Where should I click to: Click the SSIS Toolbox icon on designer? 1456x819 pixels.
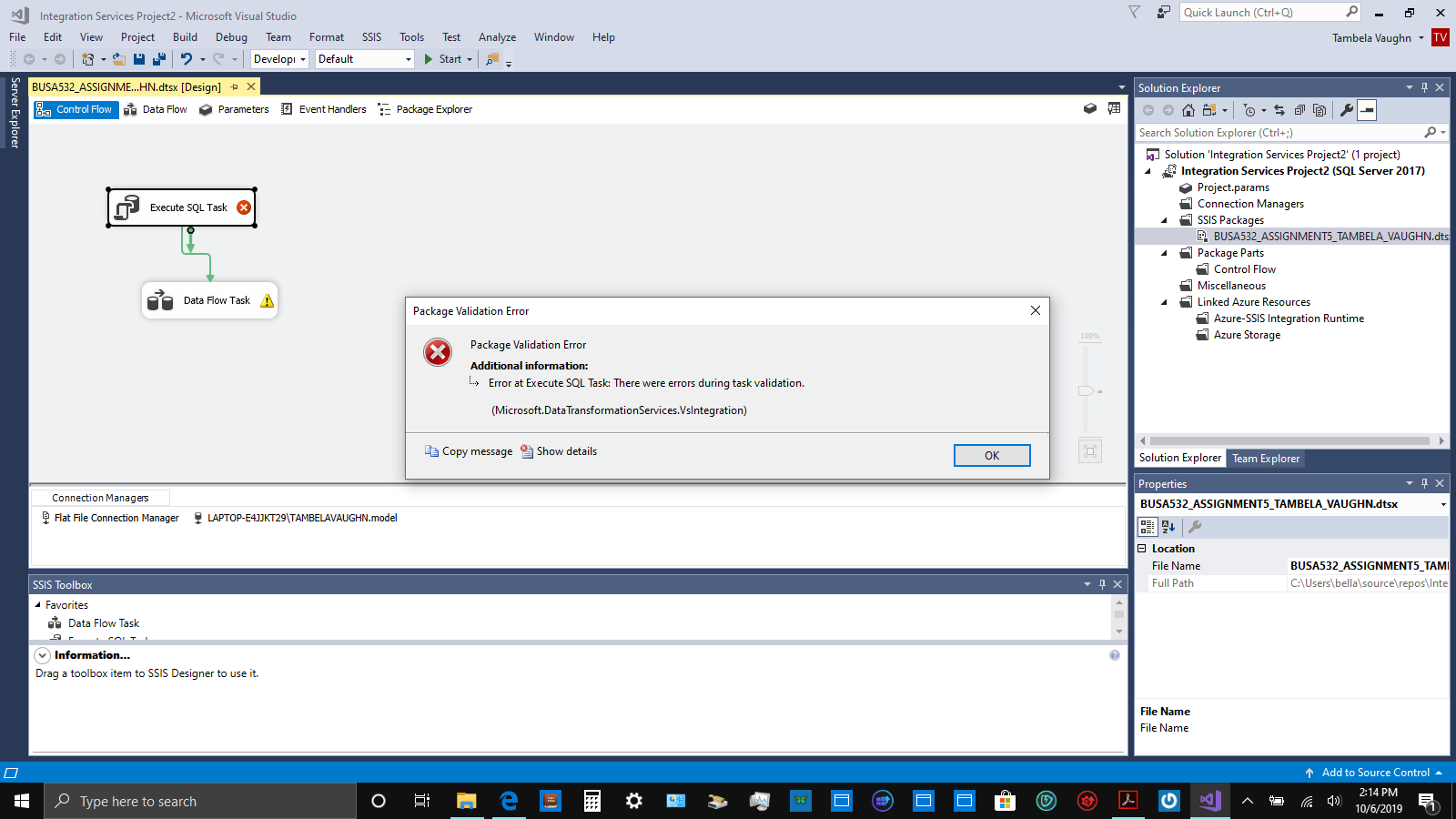click(x=1090, y=109)
